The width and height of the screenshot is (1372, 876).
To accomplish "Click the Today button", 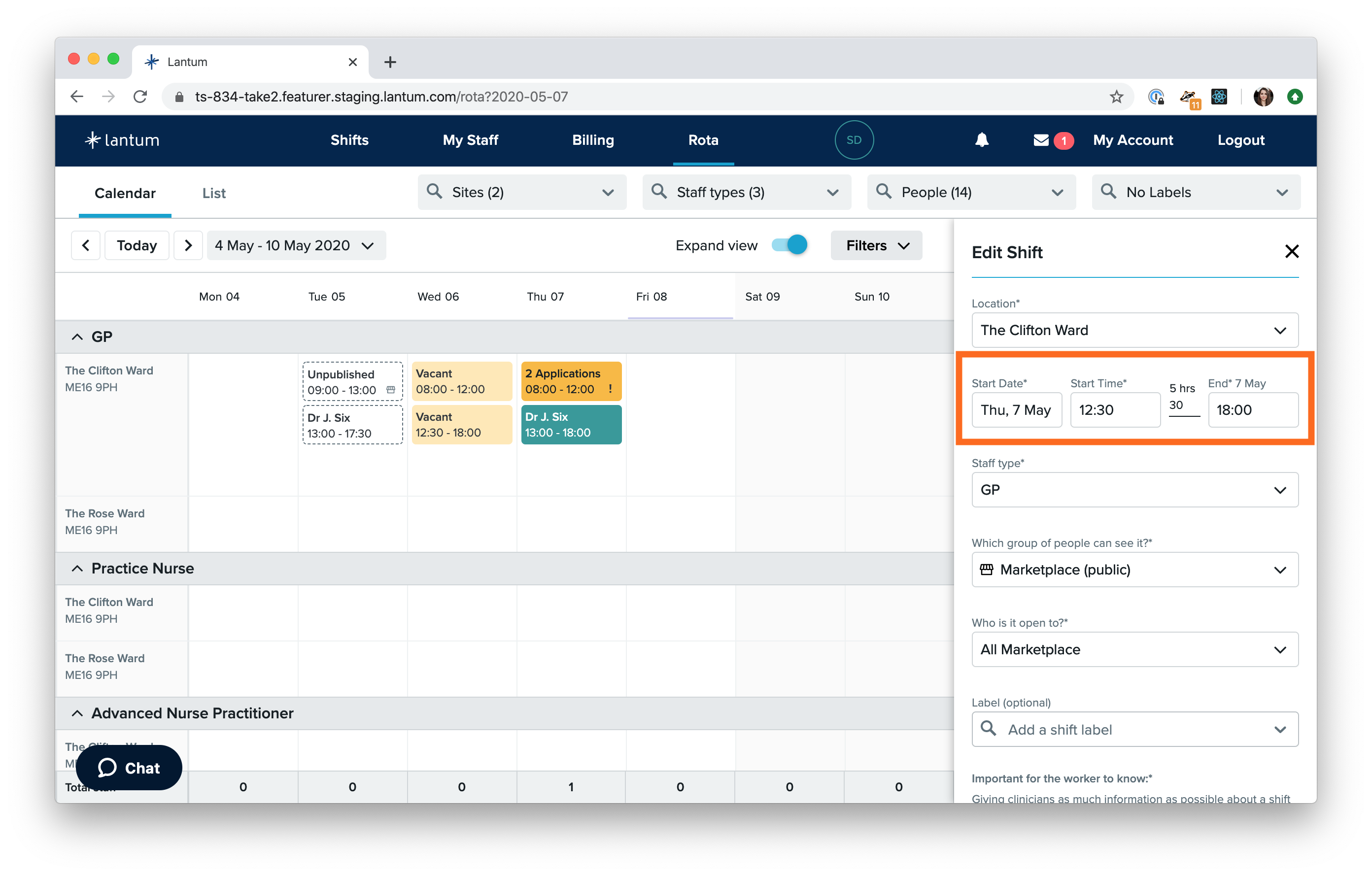I will click(x=137, y=245).
